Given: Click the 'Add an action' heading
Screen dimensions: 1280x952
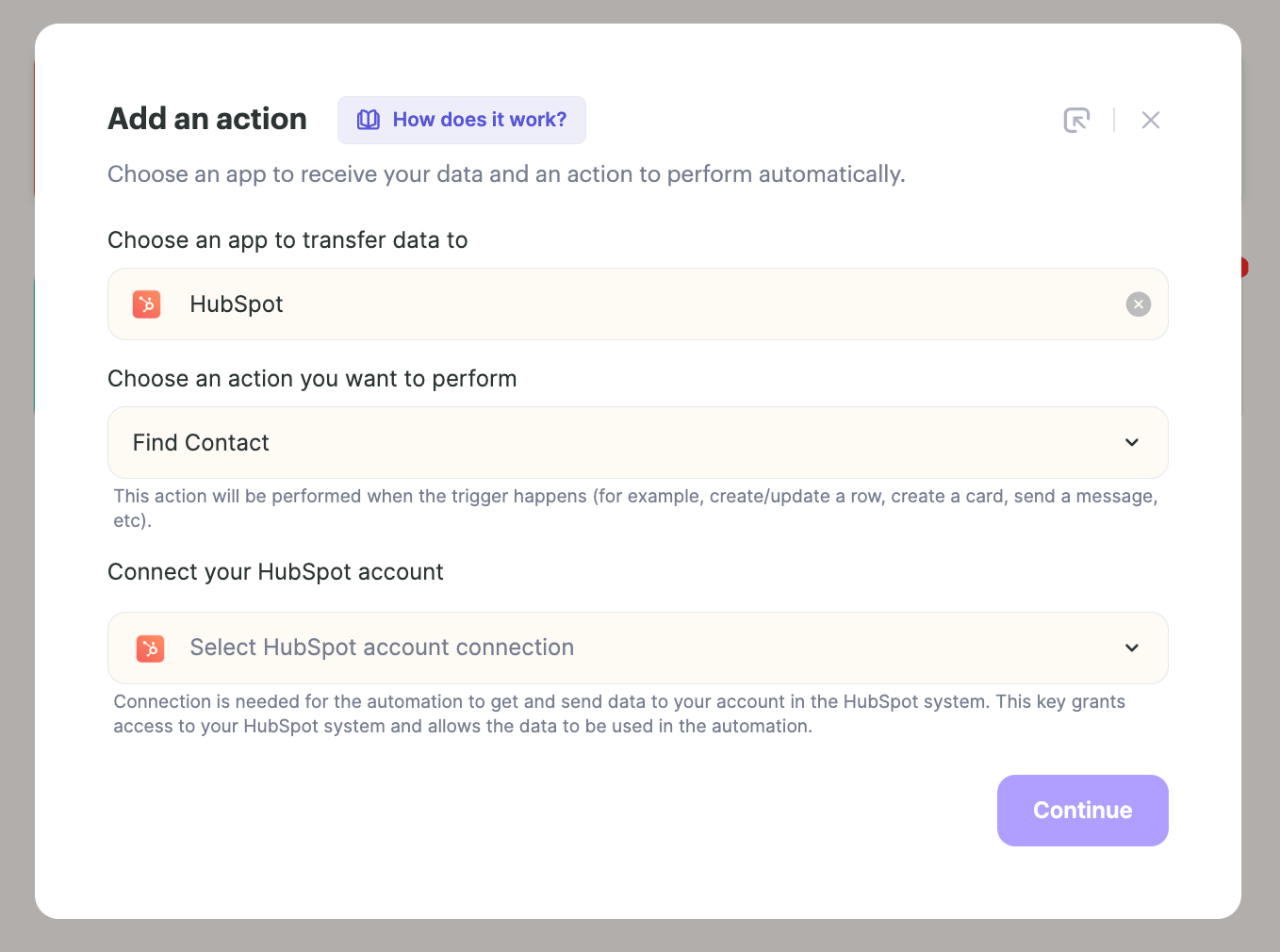Looking at the screenshot, I should coord(207,119).
